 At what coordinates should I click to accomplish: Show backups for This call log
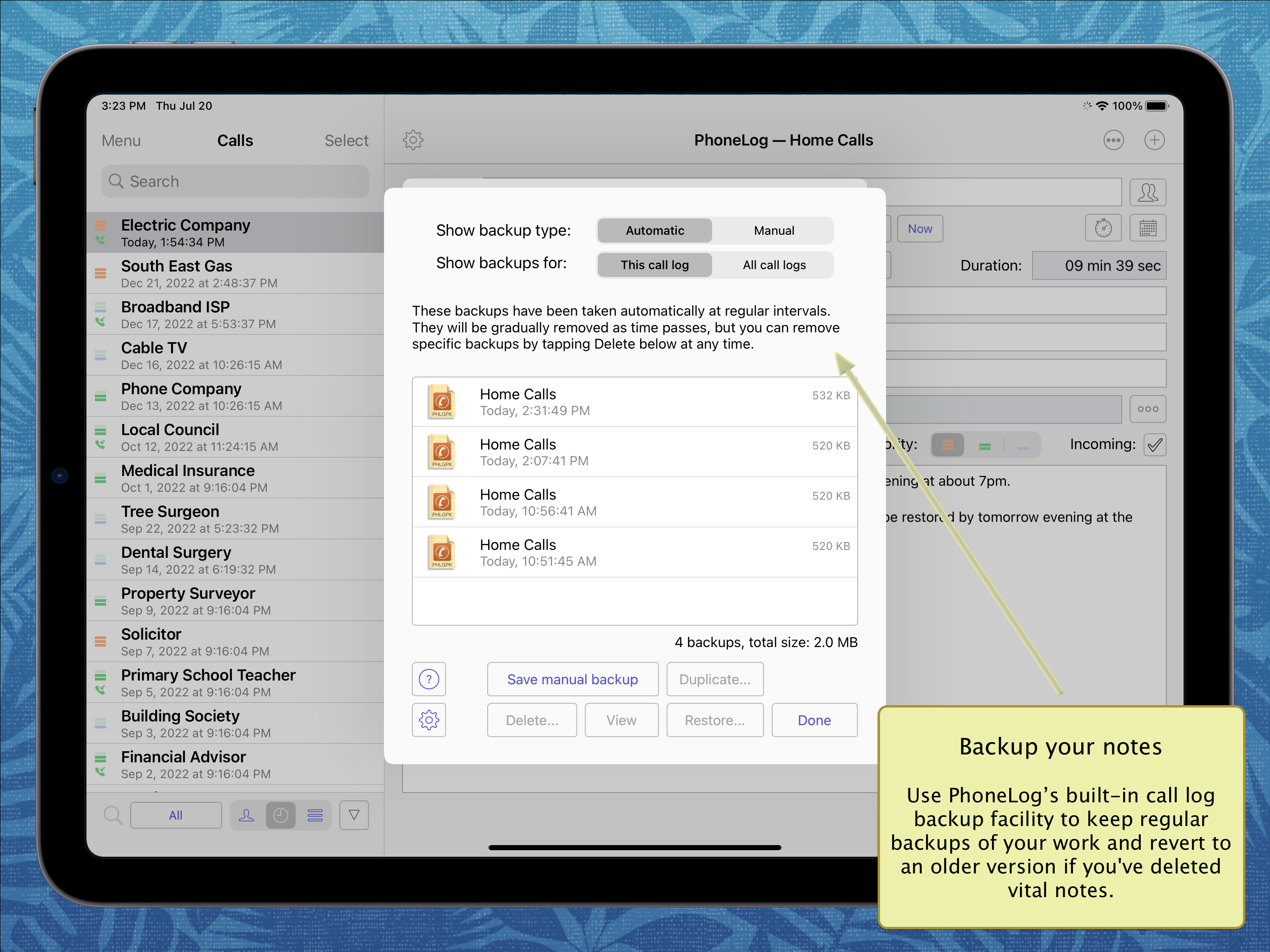[655, 264]
